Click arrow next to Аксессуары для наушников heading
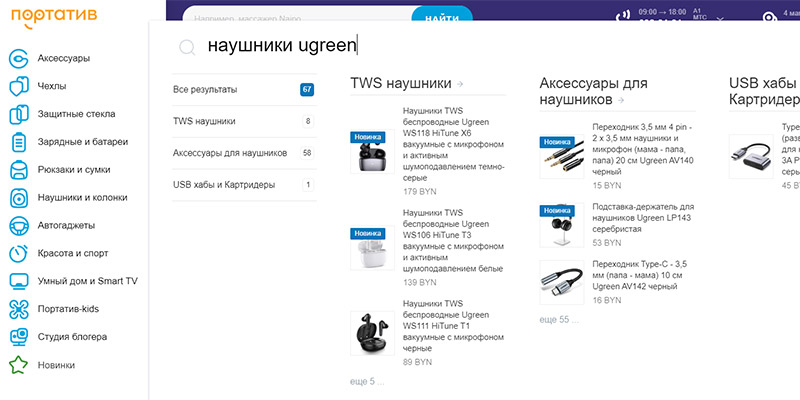 pos(620,101)
